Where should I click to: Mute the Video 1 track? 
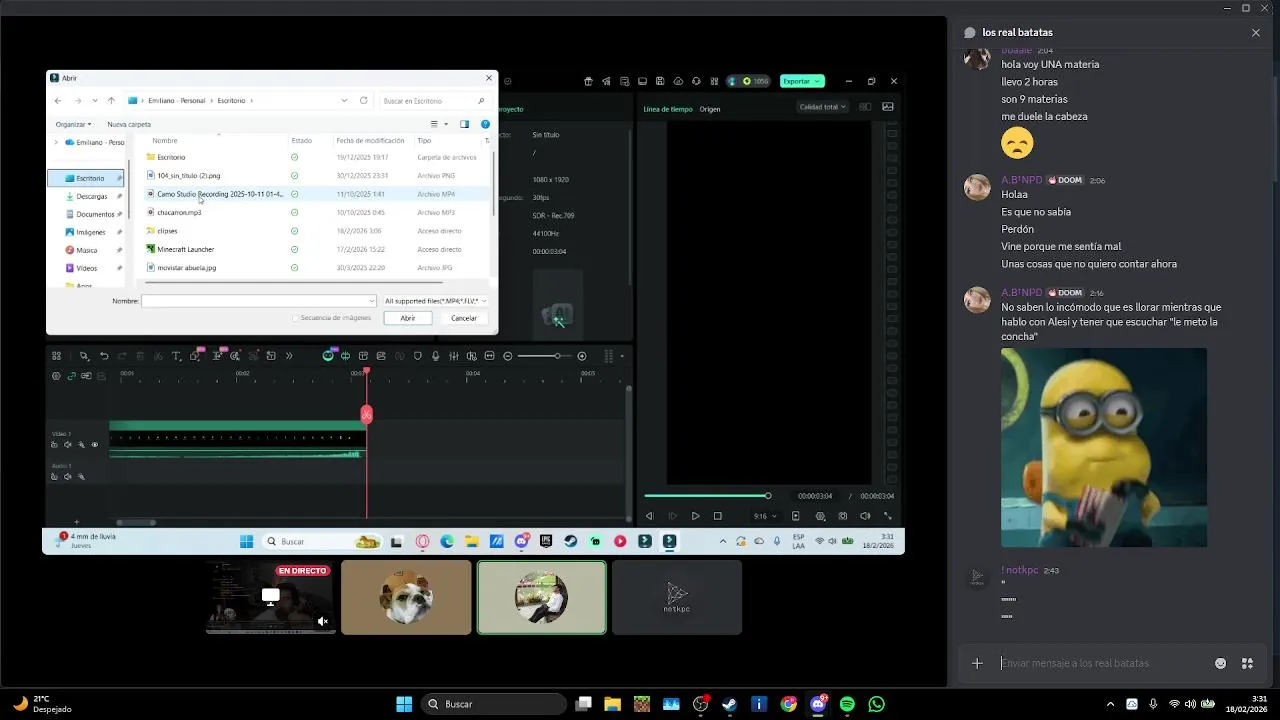coord(68,445)
